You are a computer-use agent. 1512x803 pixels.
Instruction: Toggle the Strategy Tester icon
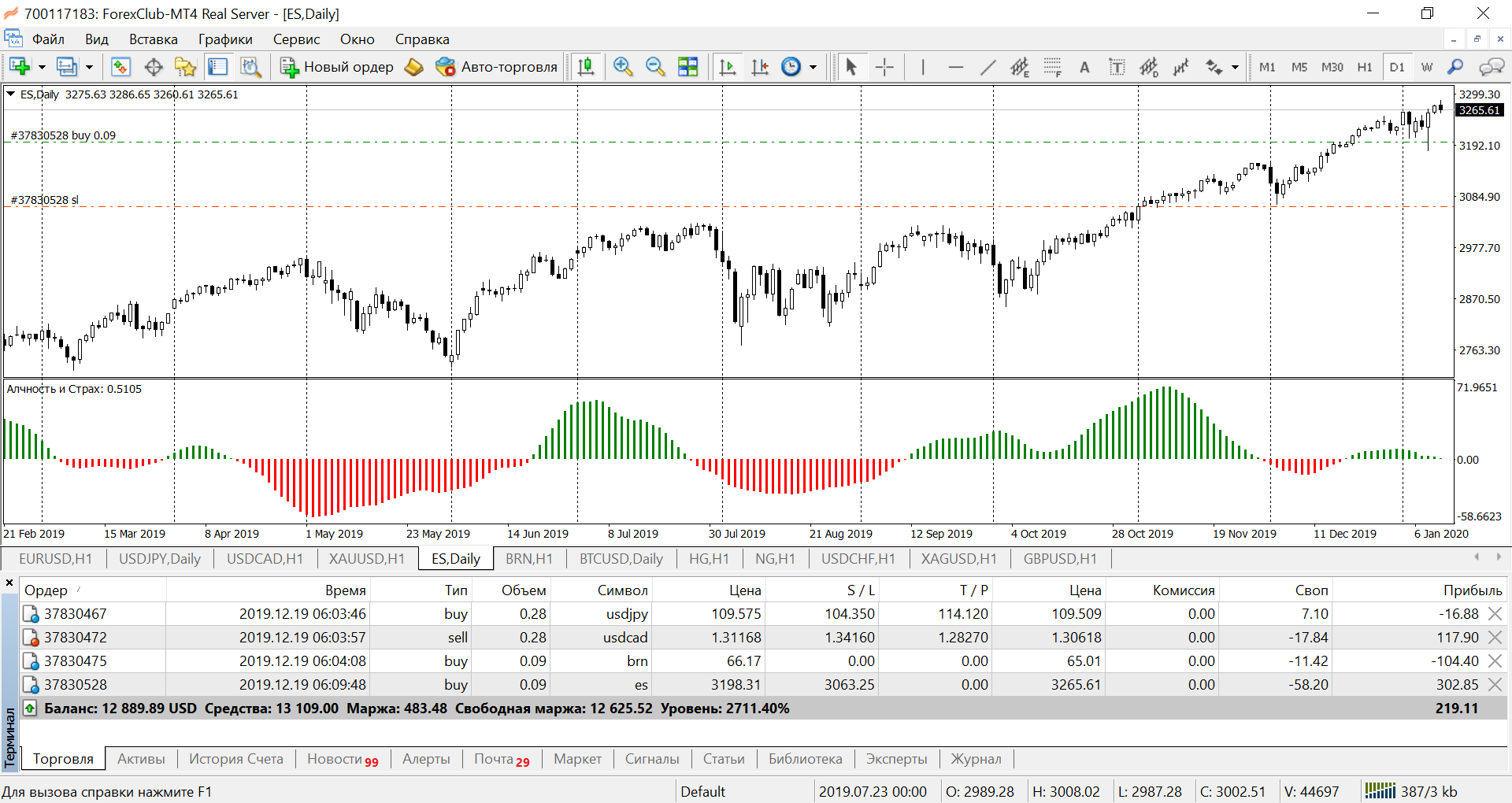(251, 67)
